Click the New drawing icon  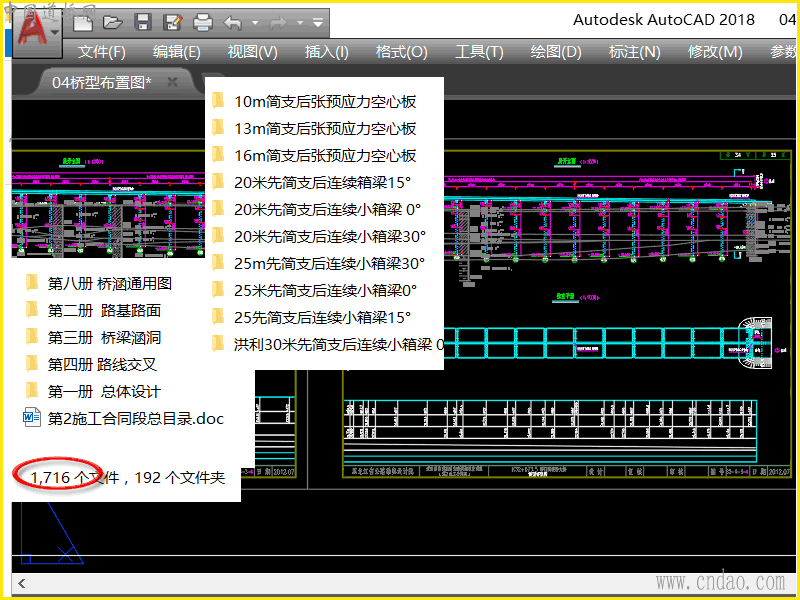(84, 21)
